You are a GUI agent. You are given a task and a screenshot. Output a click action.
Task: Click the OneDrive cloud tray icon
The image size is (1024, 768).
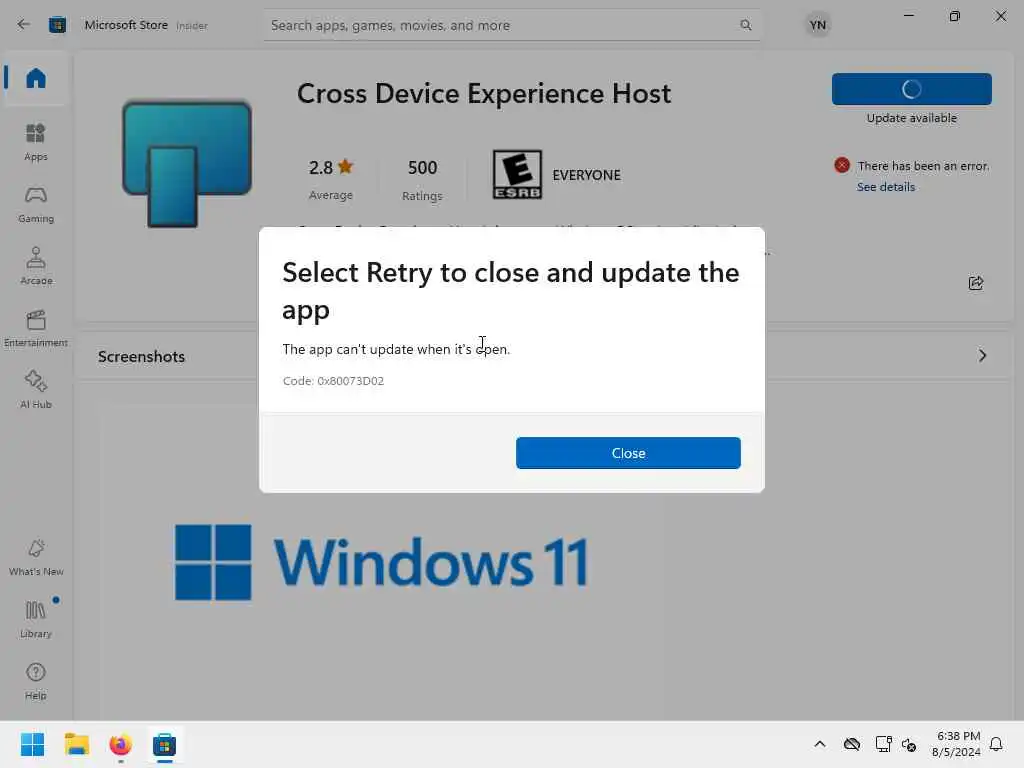coord(852,744)
